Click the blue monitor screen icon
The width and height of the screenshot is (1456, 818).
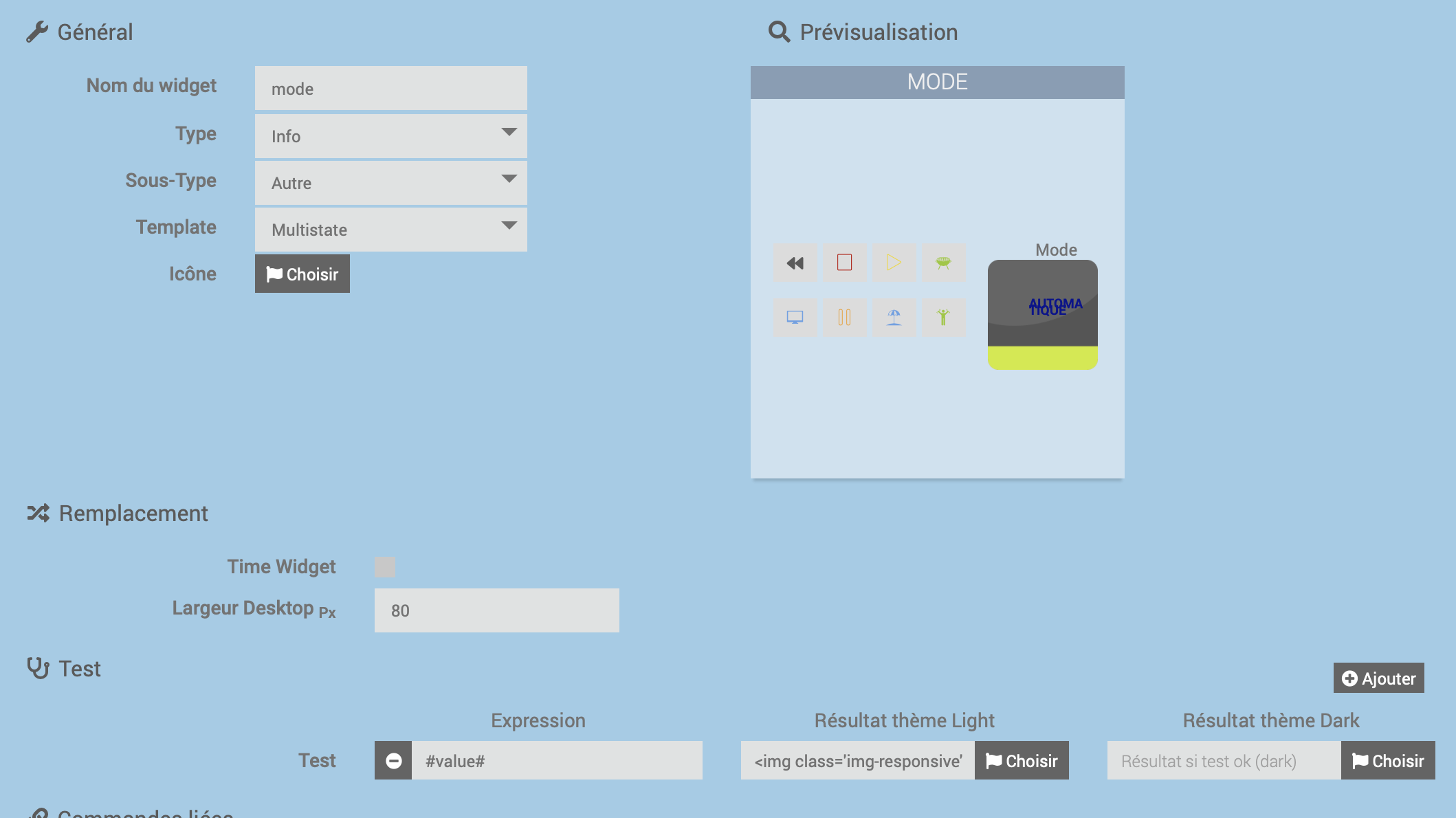[x=795, y=317]
